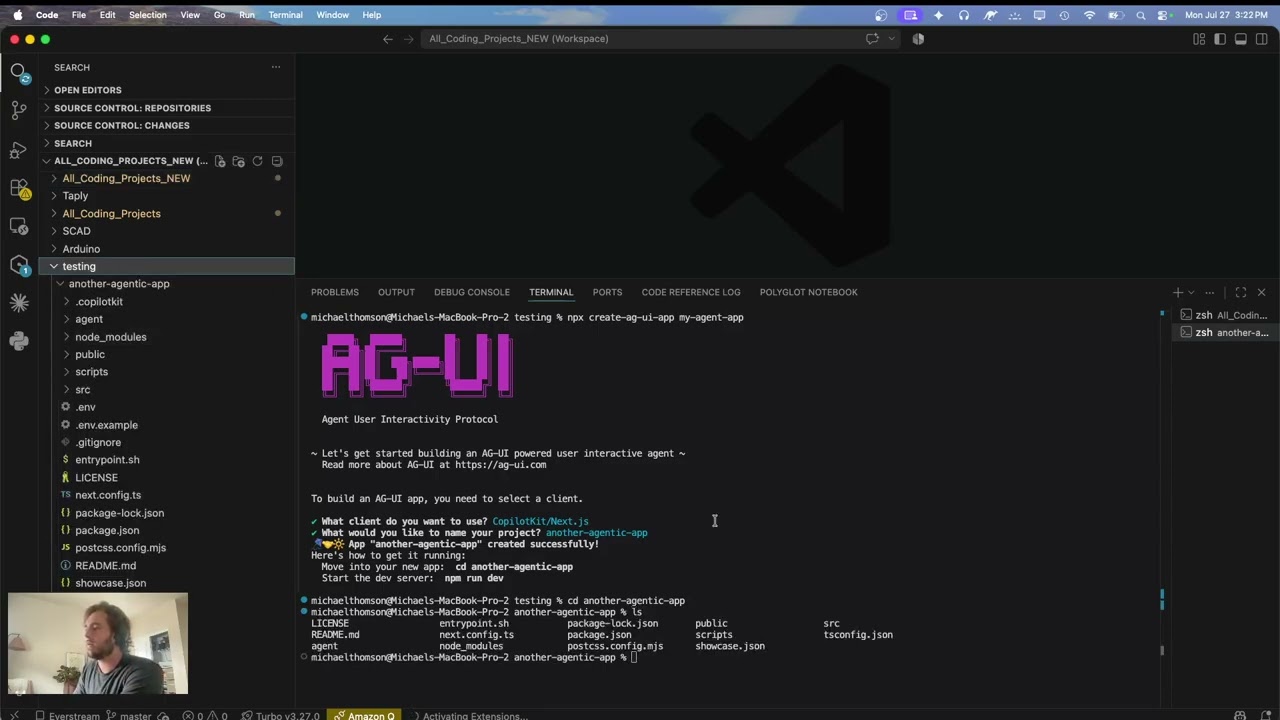Open the new terminal profile dropdown
1280x720 pixels.
[x=1191, y=292]
